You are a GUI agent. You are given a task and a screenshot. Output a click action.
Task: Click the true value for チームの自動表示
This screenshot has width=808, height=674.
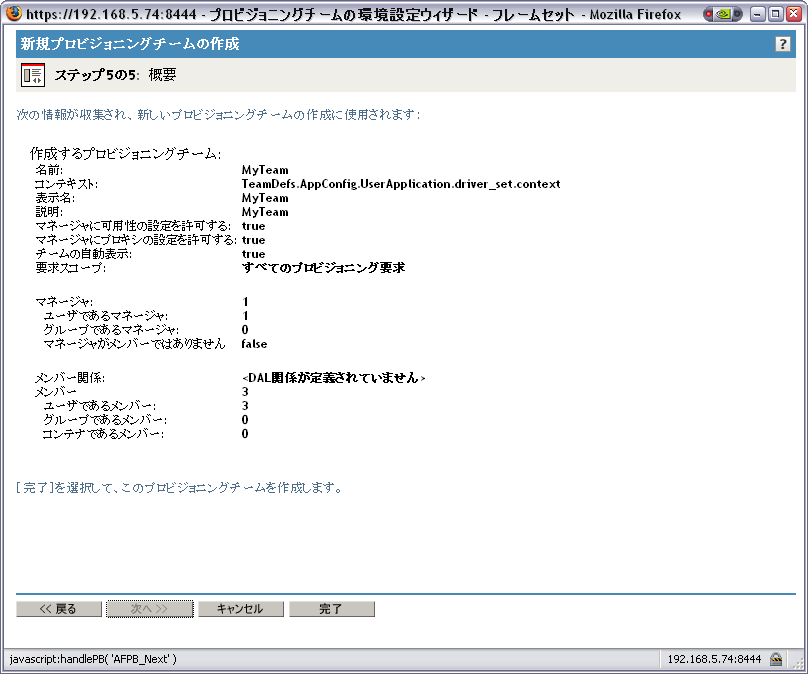[x=254, y=254]
